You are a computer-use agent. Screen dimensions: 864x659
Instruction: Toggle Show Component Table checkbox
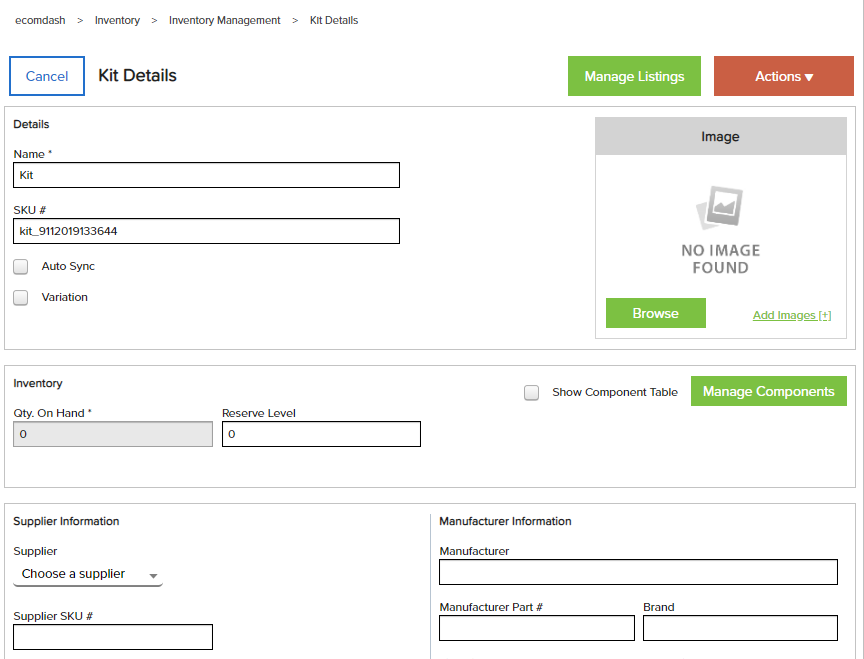pyautogui.click(x=531, y=392)
